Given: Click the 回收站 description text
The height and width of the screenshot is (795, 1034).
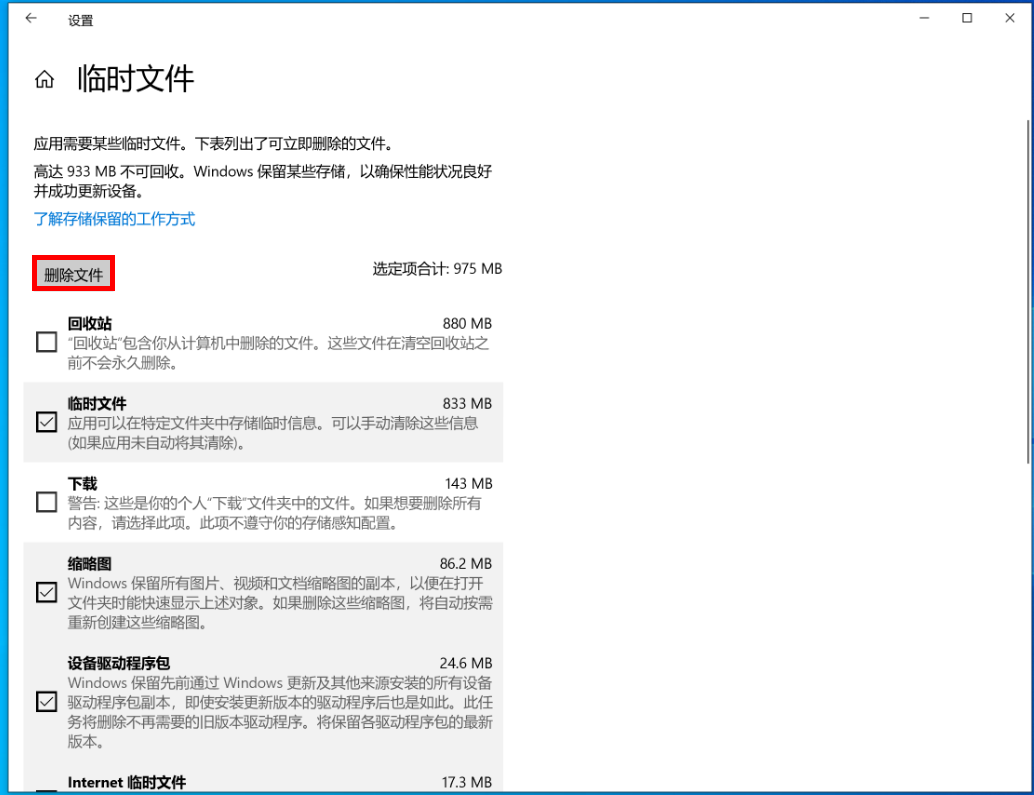Looking at the screenshot, I should coord(278,353).
